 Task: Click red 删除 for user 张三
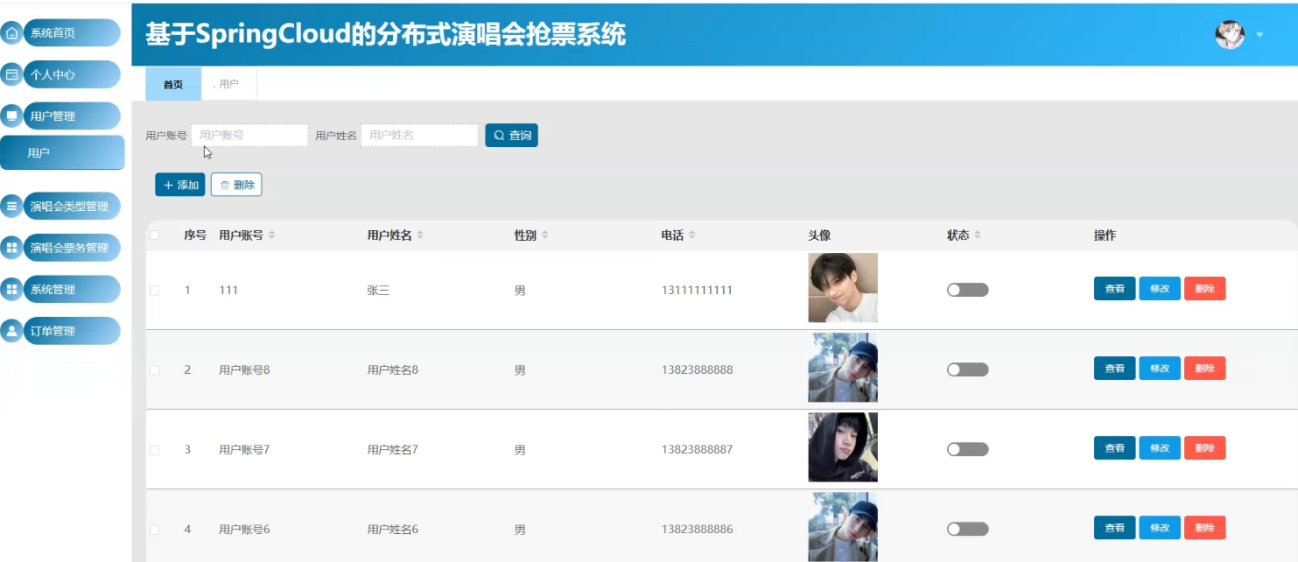click(1205, 288)
